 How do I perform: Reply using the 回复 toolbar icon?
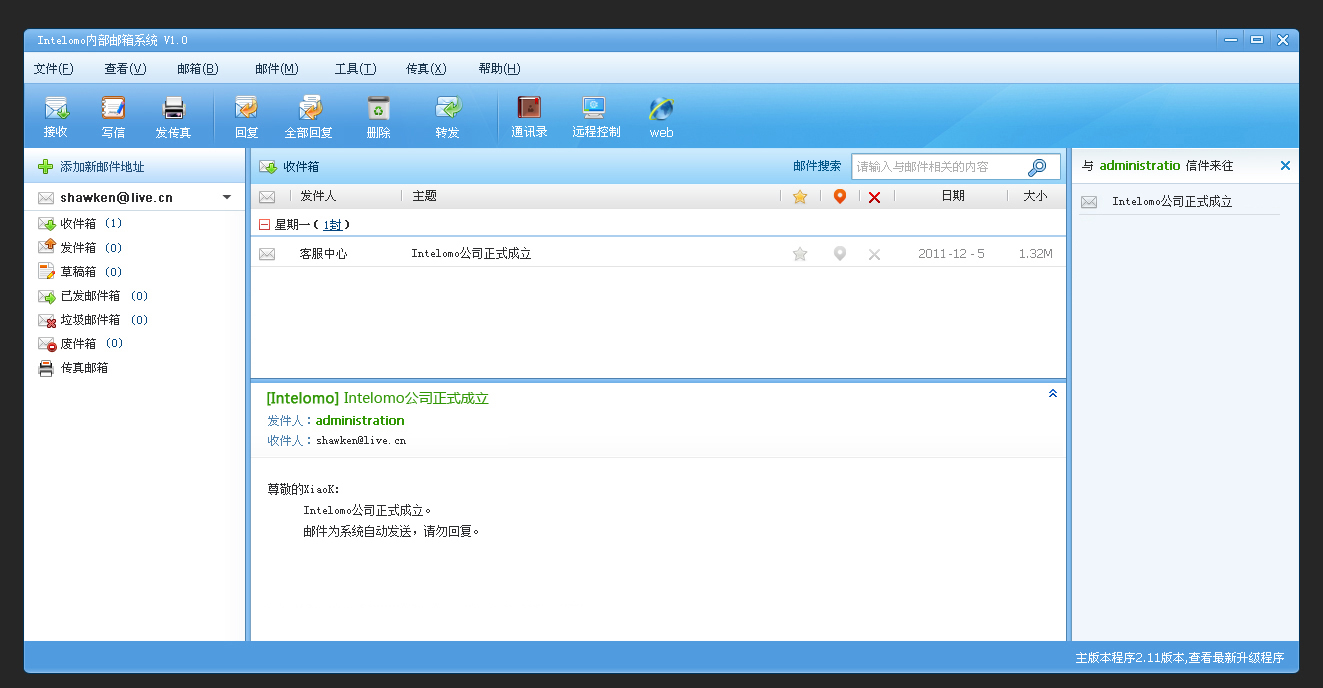246,108
